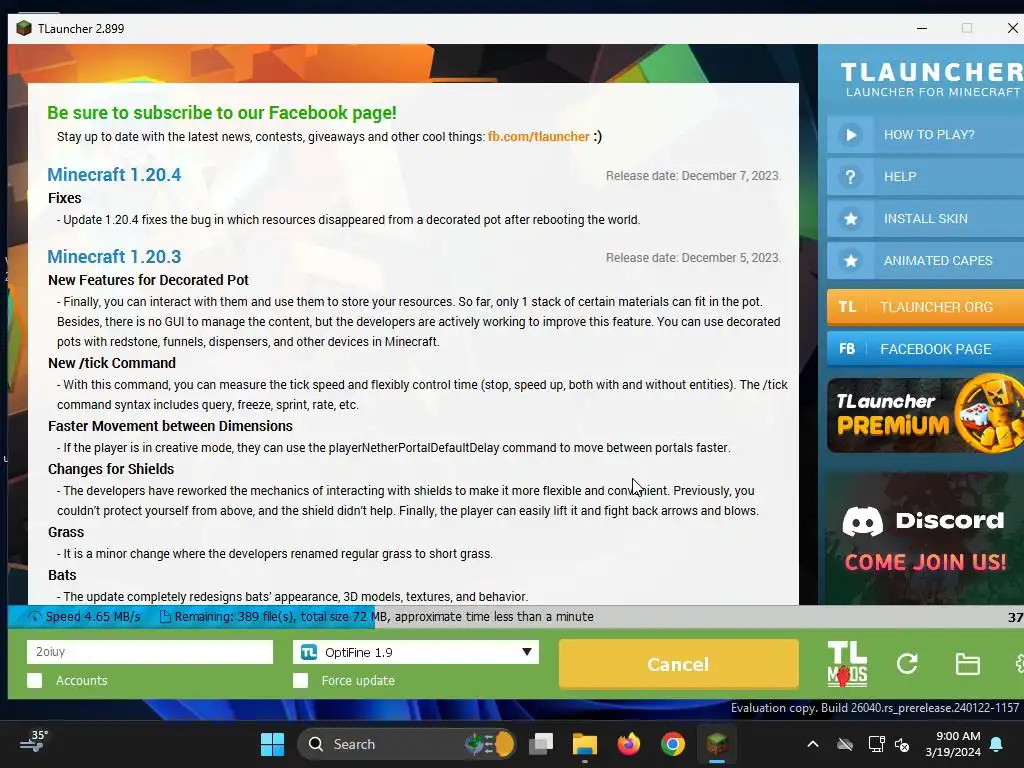
Task: Open the Minecraft 1.20.4 heading link
Action: click(x=114, y=175)
